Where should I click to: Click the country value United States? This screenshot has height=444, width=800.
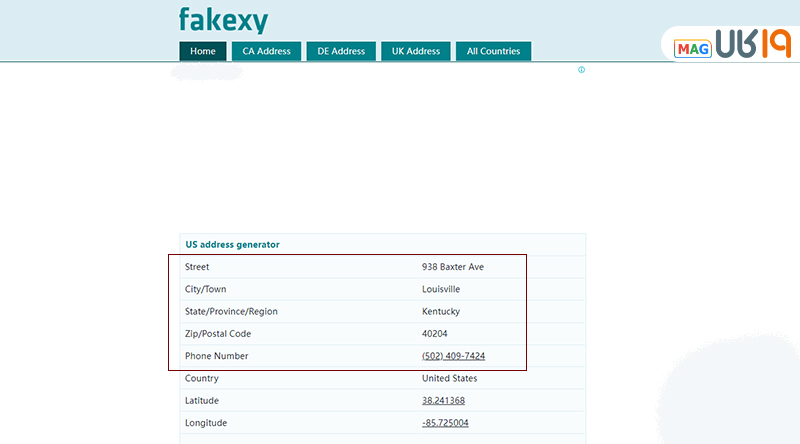449,378
